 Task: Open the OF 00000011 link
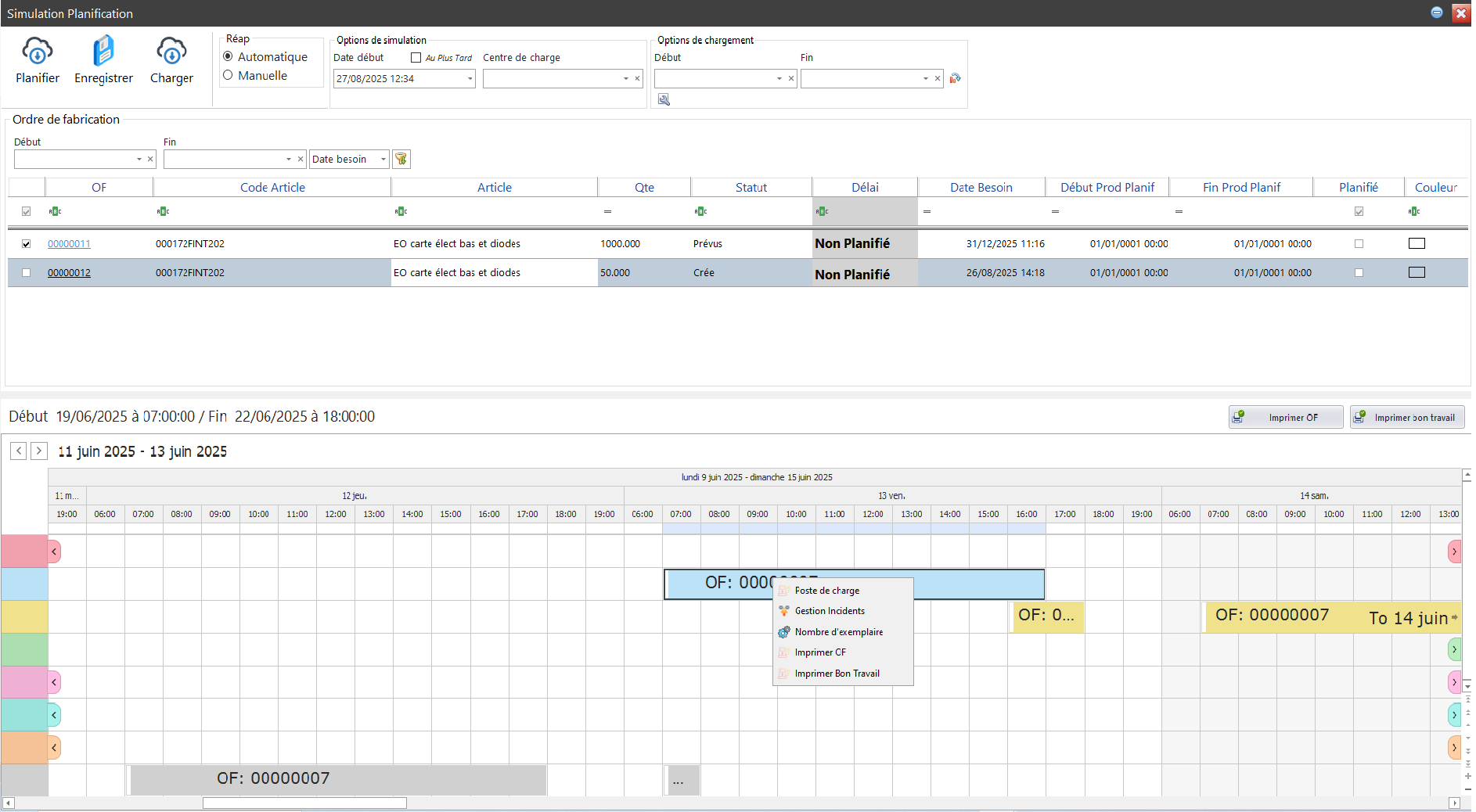coord(69,244)
